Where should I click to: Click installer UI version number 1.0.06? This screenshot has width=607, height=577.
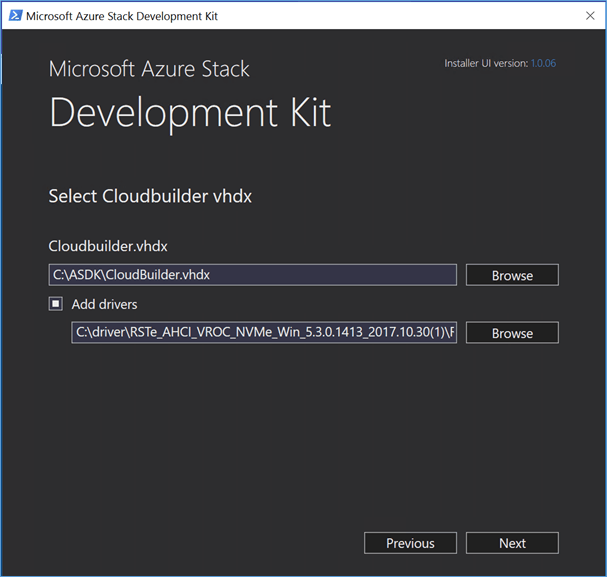point(543,63)
